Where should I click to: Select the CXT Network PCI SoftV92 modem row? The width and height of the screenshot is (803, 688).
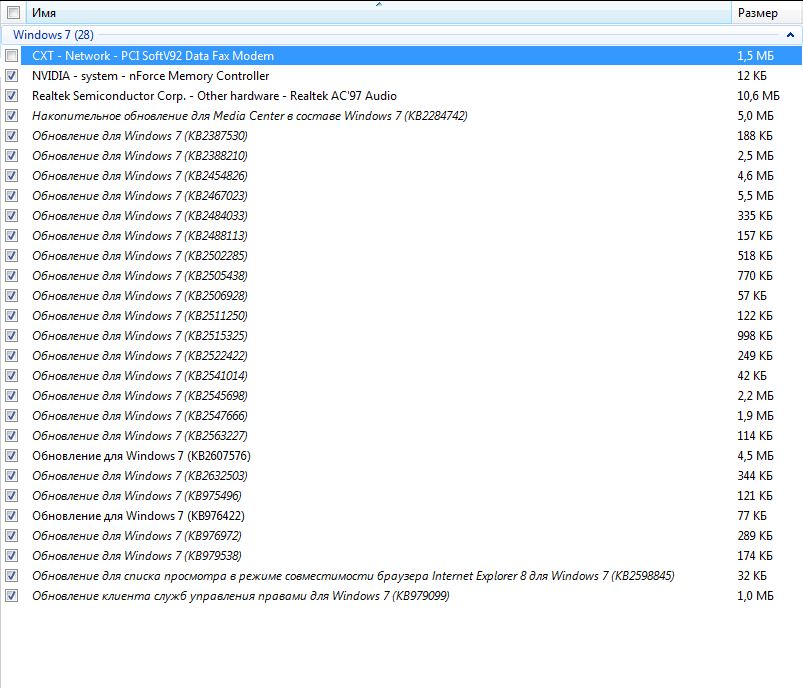[x=411, y=55]
